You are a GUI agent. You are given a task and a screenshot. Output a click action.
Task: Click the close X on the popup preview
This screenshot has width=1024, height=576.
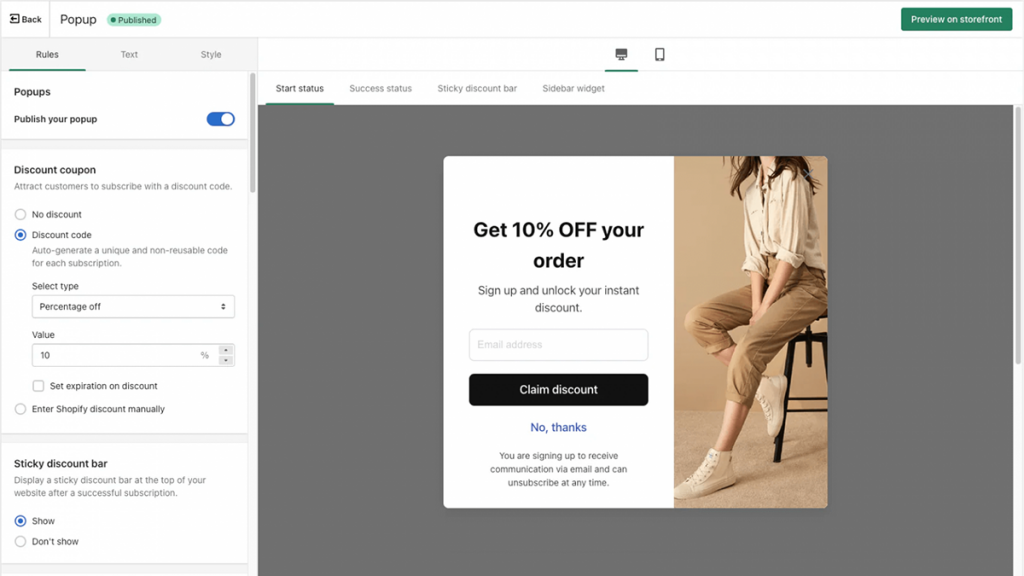pos(808,174)
